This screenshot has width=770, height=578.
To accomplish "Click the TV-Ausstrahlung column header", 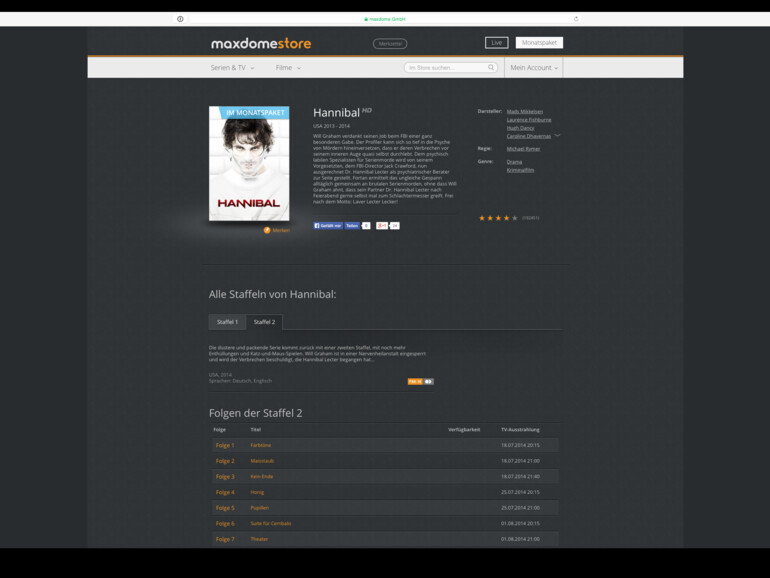I will (520, 430).
